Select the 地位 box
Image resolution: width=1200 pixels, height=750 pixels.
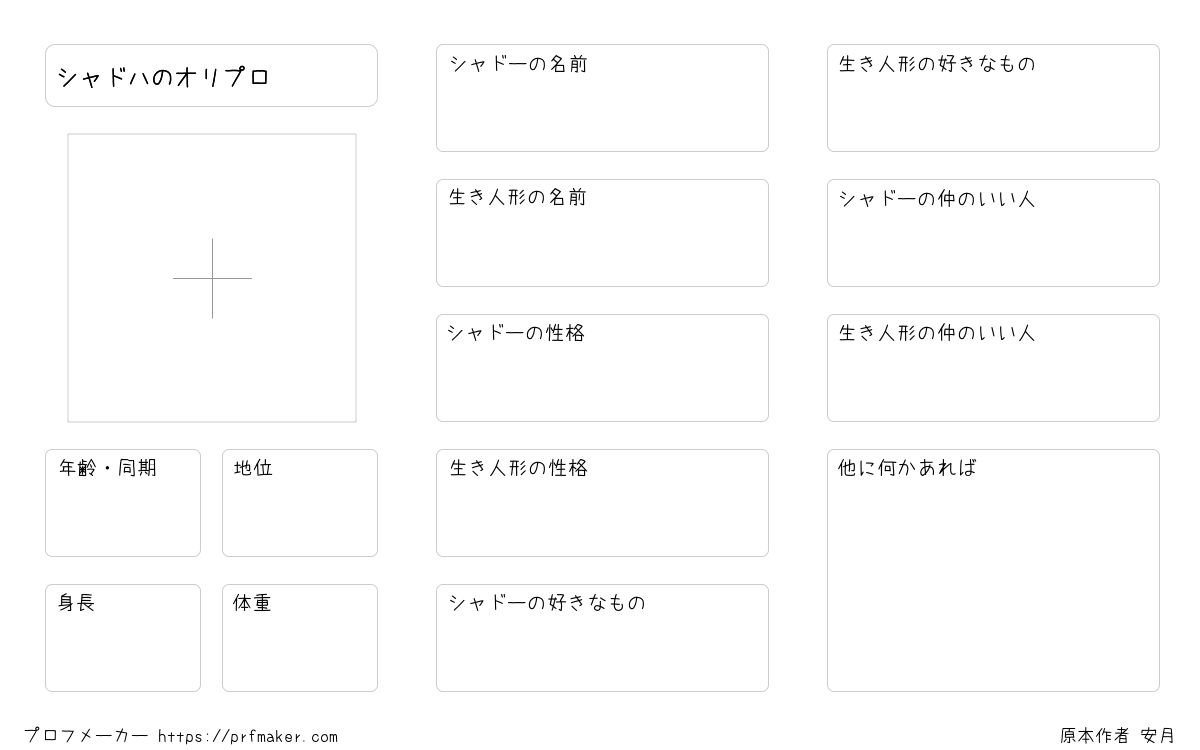click(x=300, y=503)
